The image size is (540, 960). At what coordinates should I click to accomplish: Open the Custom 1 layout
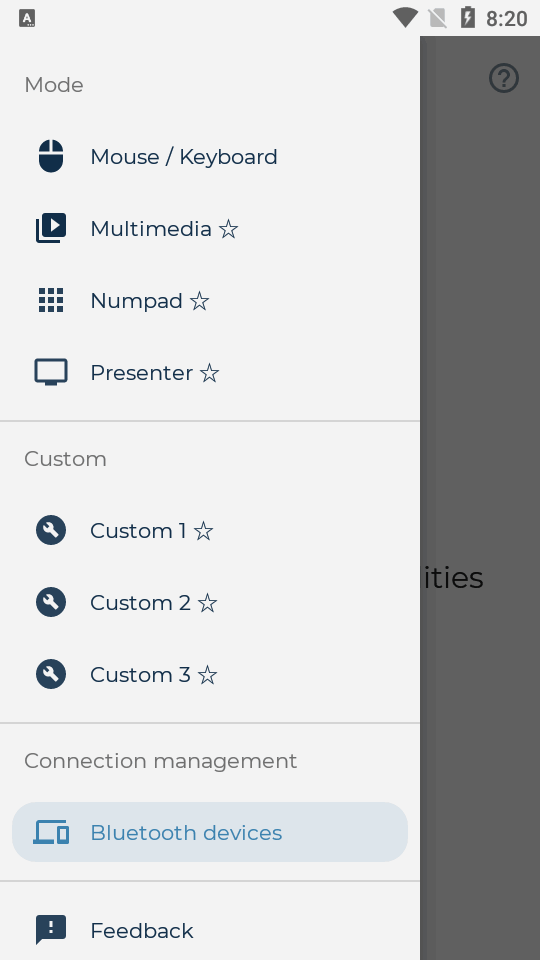210,530
